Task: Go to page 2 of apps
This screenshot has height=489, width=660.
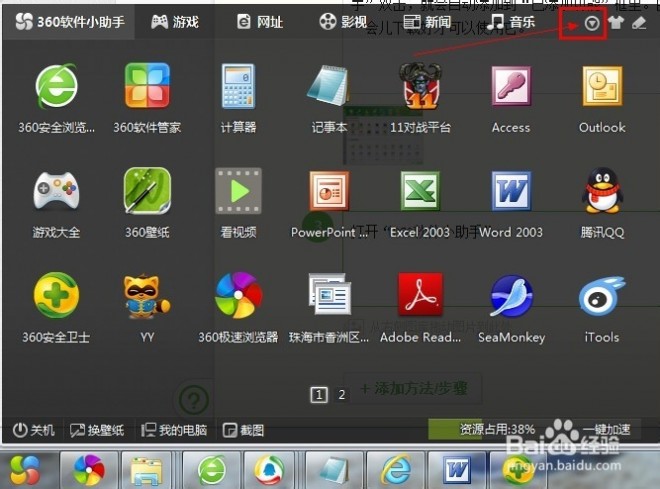Action: 341,394
